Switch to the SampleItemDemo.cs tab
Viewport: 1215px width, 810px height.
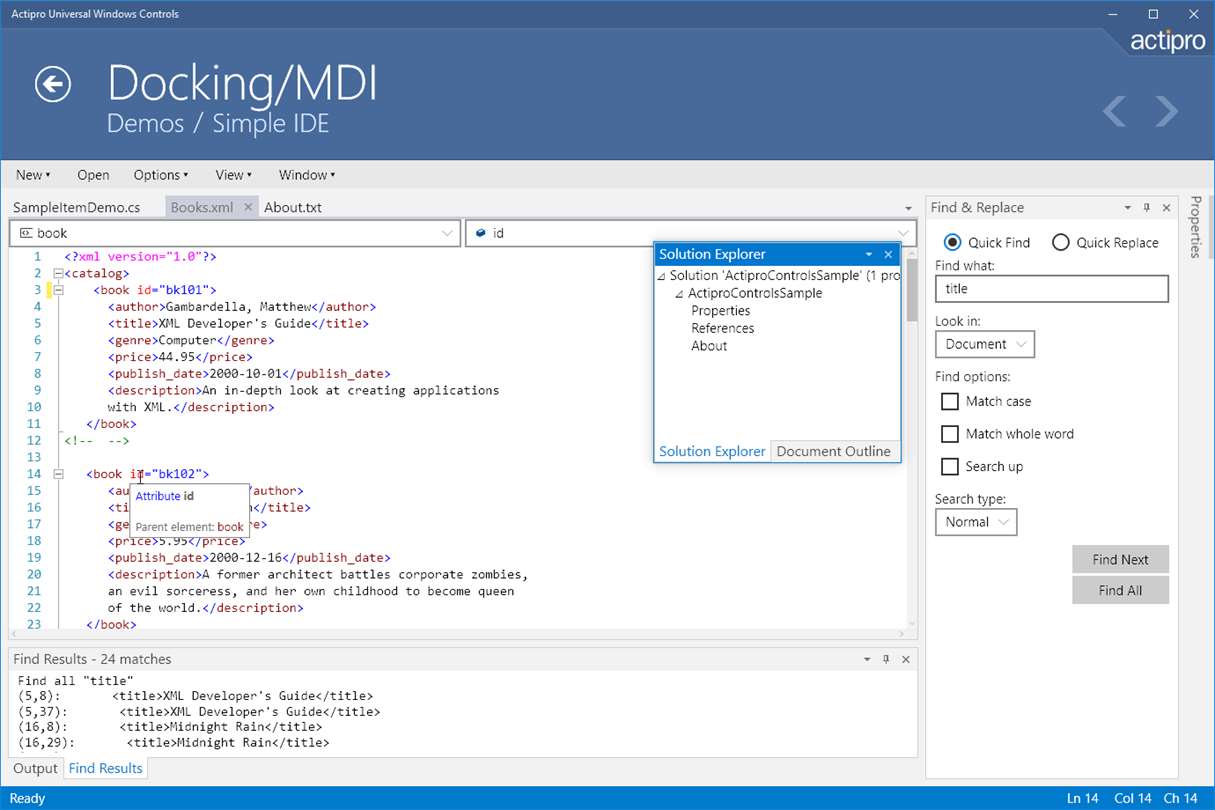coord(76,208)
